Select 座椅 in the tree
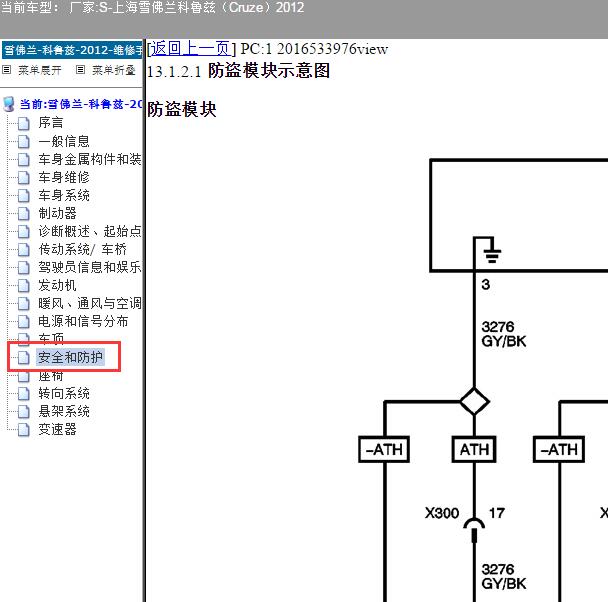 [51, 376]
